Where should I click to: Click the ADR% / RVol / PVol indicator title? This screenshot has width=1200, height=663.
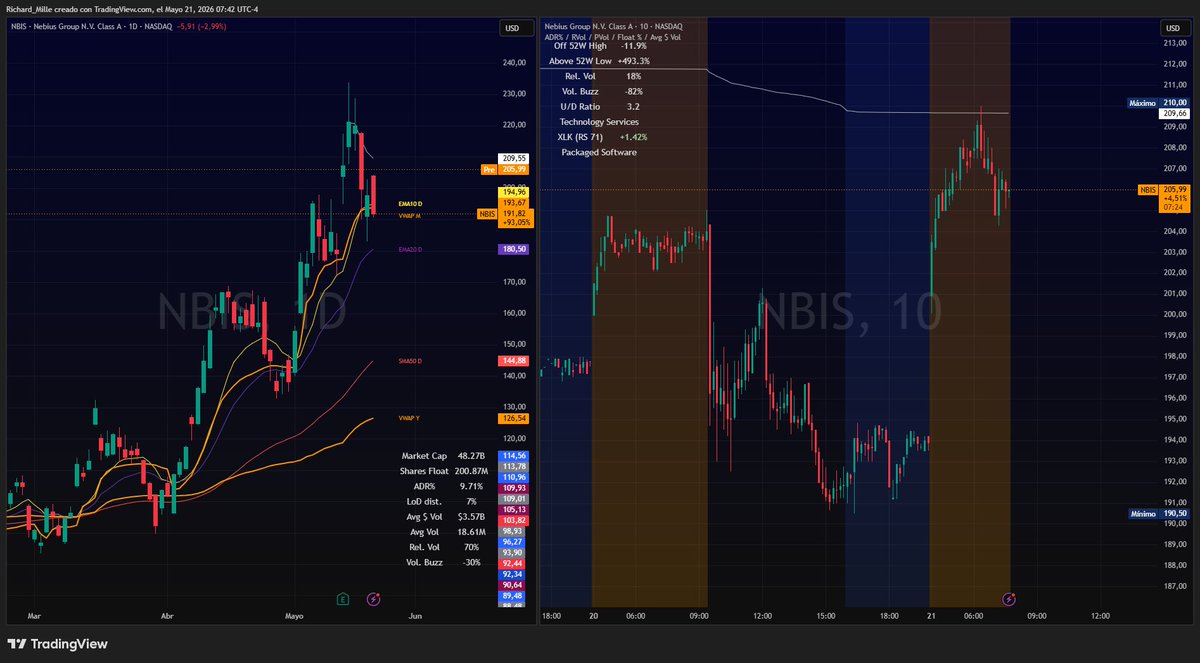[613, 37]
